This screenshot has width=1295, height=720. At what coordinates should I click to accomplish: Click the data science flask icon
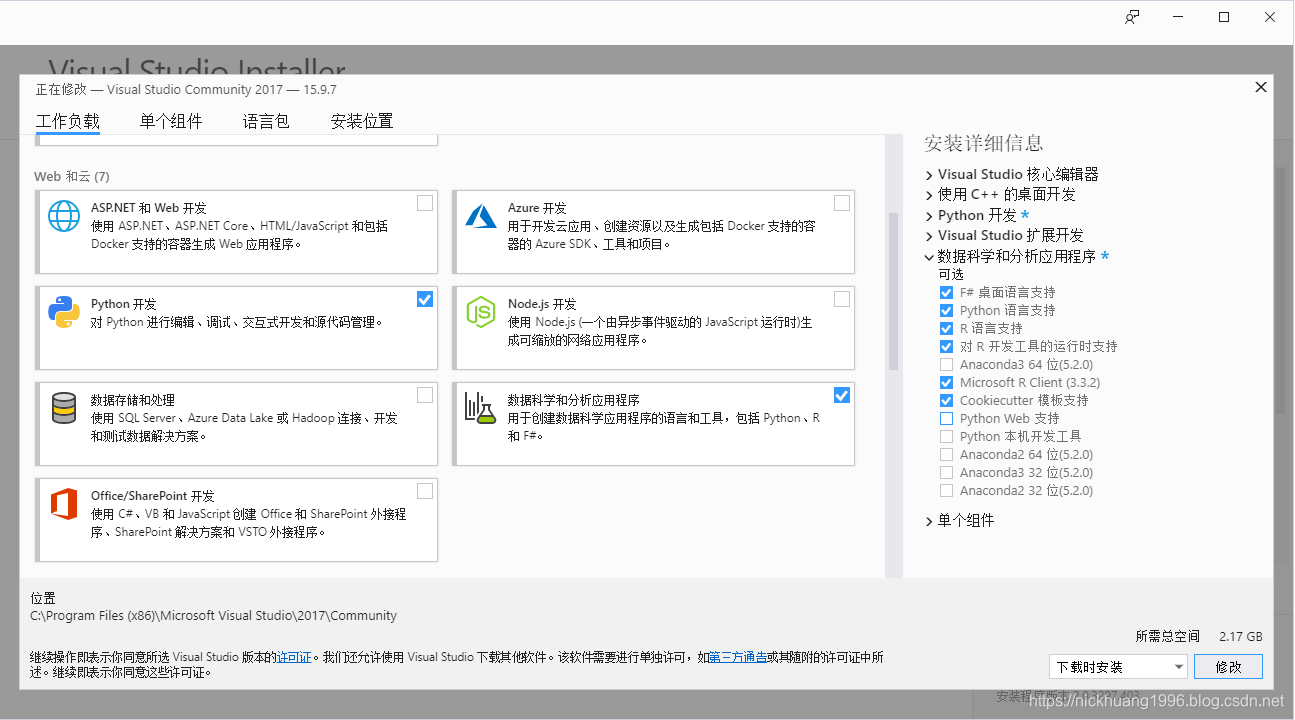click(x=481, y=408)
